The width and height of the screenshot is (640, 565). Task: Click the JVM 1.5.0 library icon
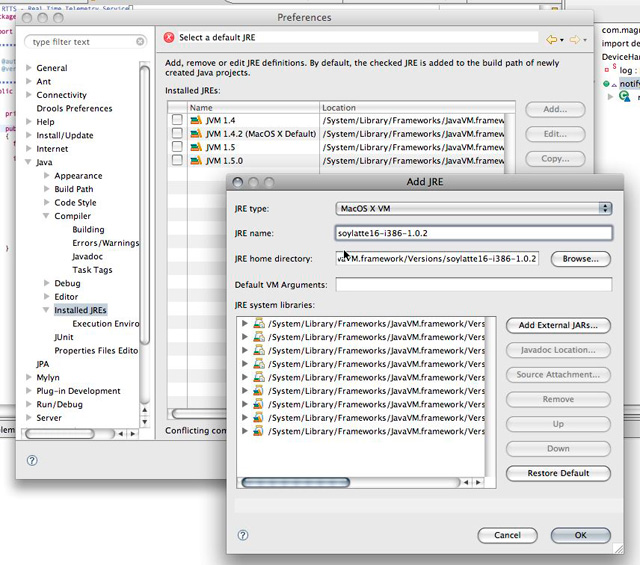point(196,160)
